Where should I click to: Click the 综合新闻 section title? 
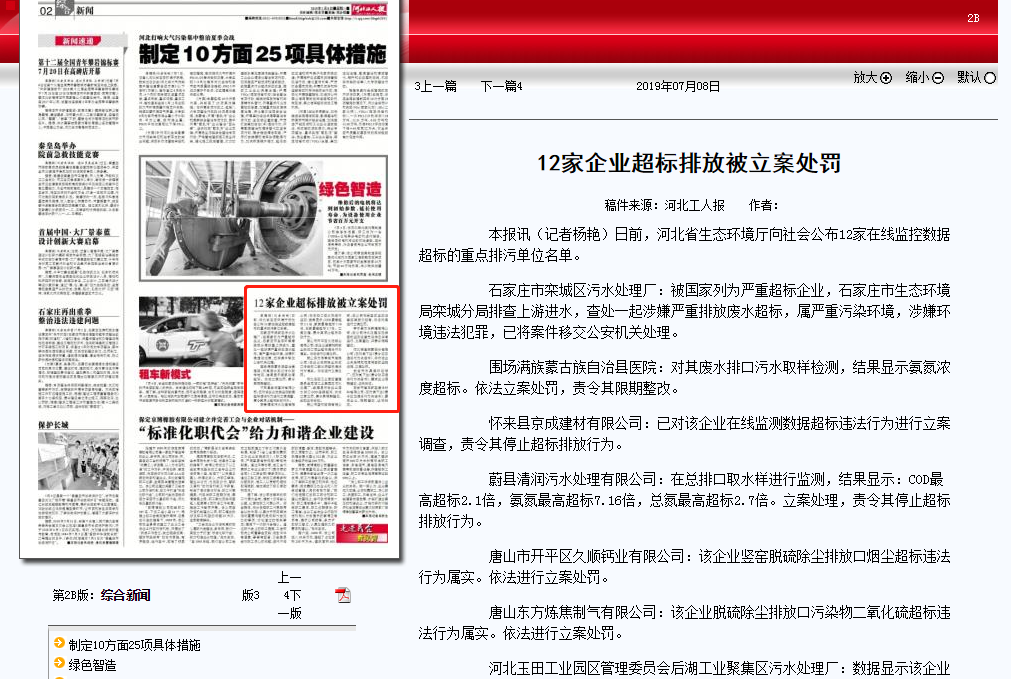pos(125,595)
